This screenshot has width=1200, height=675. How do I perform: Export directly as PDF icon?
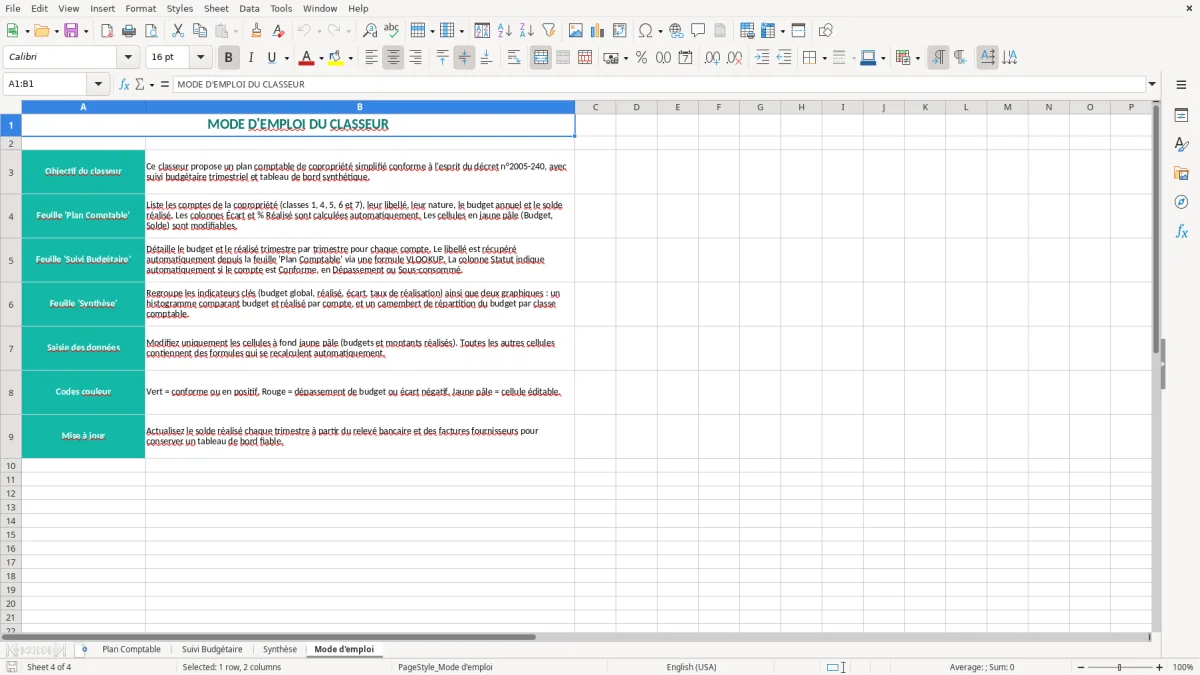(107, 31)
